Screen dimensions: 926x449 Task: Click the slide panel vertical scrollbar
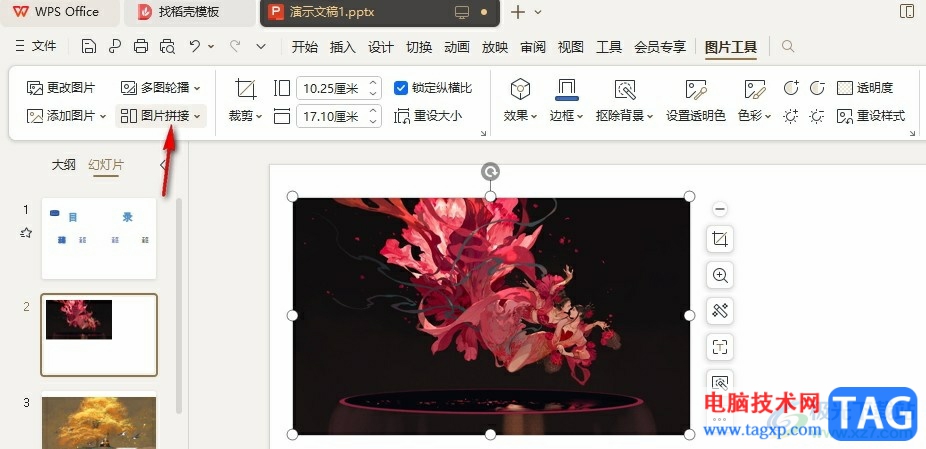click(x=179, y=305)
